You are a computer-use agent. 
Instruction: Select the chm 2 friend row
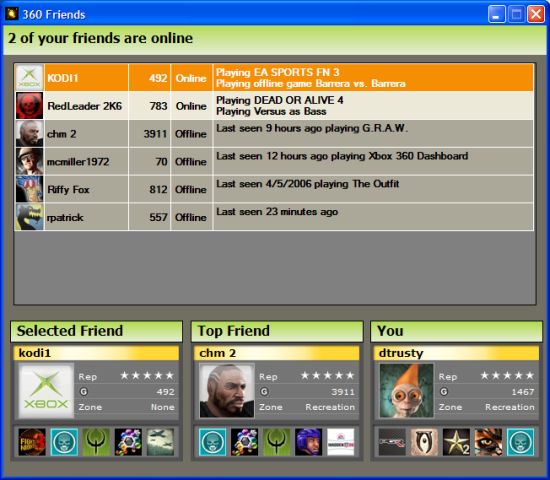(274, 134)
